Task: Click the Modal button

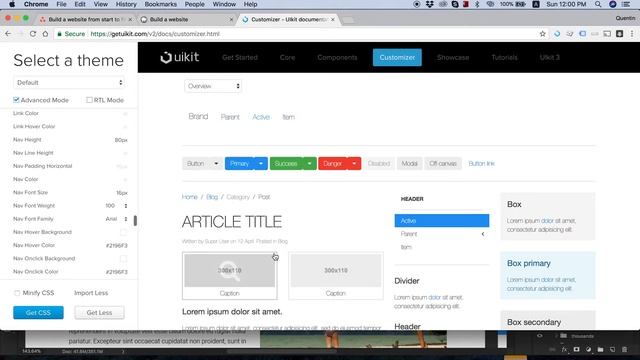Action: click(x=409, y=164)
